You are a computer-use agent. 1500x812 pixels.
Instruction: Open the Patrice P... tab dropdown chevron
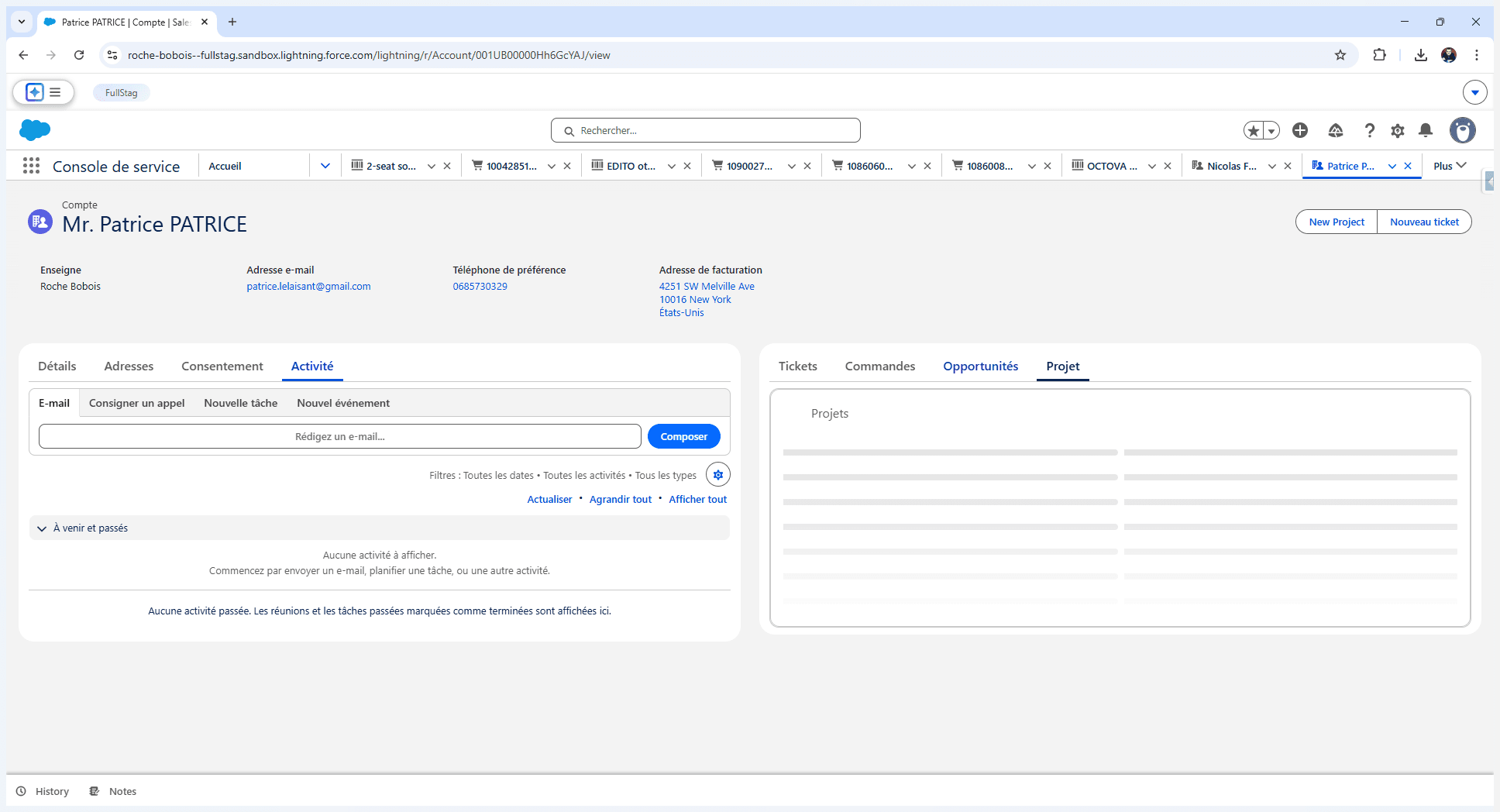pos(1392,166)
